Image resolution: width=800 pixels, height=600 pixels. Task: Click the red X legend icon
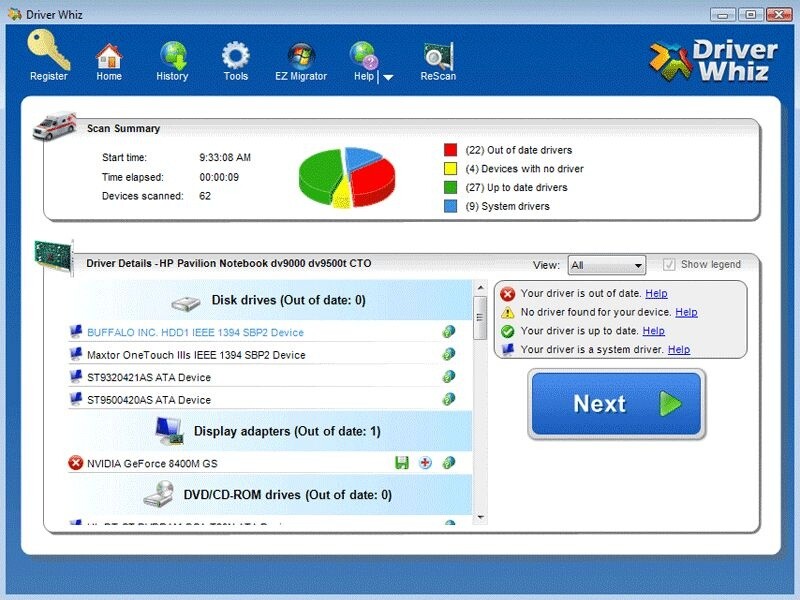[x=507, y=294]
